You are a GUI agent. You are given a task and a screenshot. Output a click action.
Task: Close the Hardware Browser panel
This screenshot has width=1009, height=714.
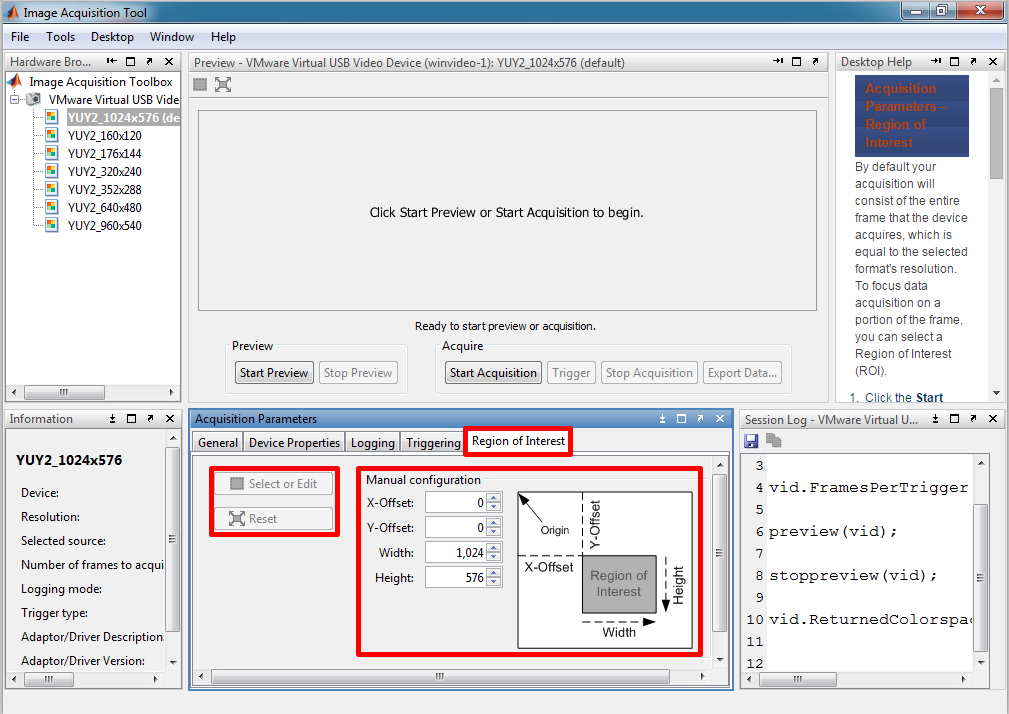pyautogui.click(x=169, y=62)
